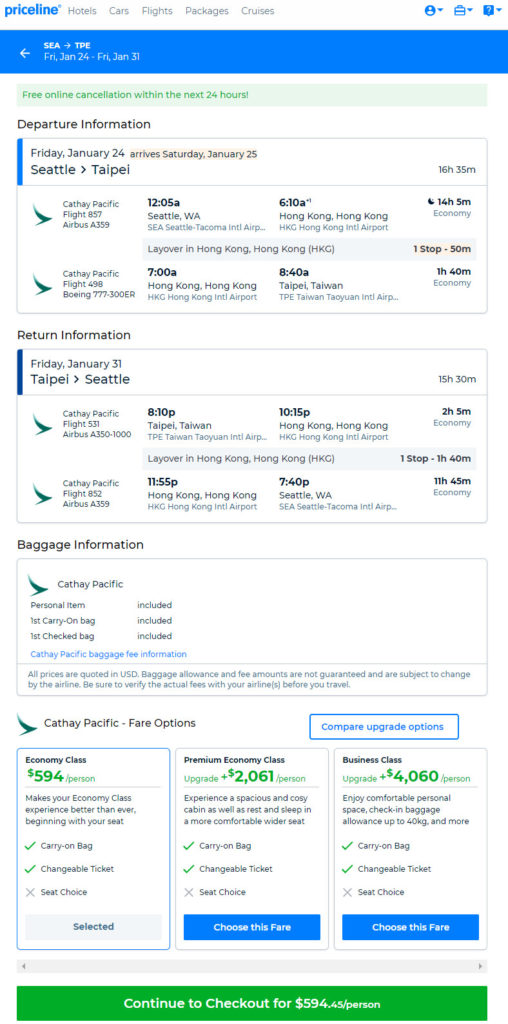Click Cathay Pacific logo for Flight 531
This screenshot has height=1024, width=508.
coord(42,424)
